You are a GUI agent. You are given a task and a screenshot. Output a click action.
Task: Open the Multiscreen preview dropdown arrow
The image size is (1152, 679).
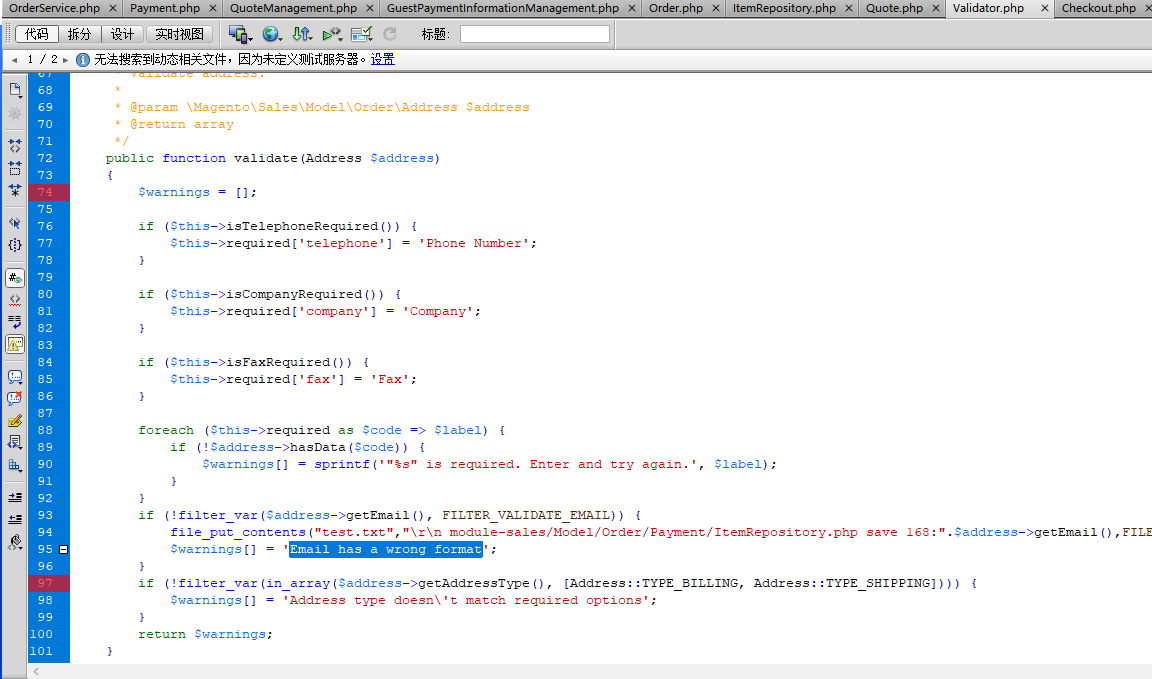(x=252, y=40)
